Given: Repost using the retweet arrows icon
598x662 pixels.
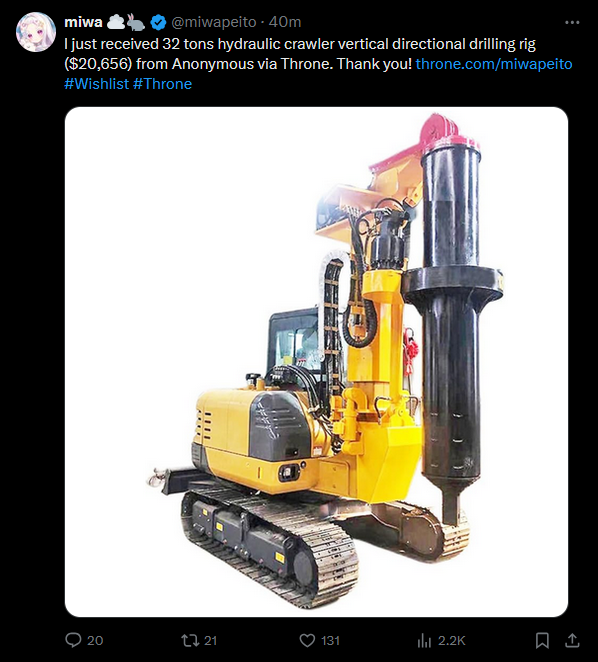Looking at the screenshot, I should tap(190, 640).
